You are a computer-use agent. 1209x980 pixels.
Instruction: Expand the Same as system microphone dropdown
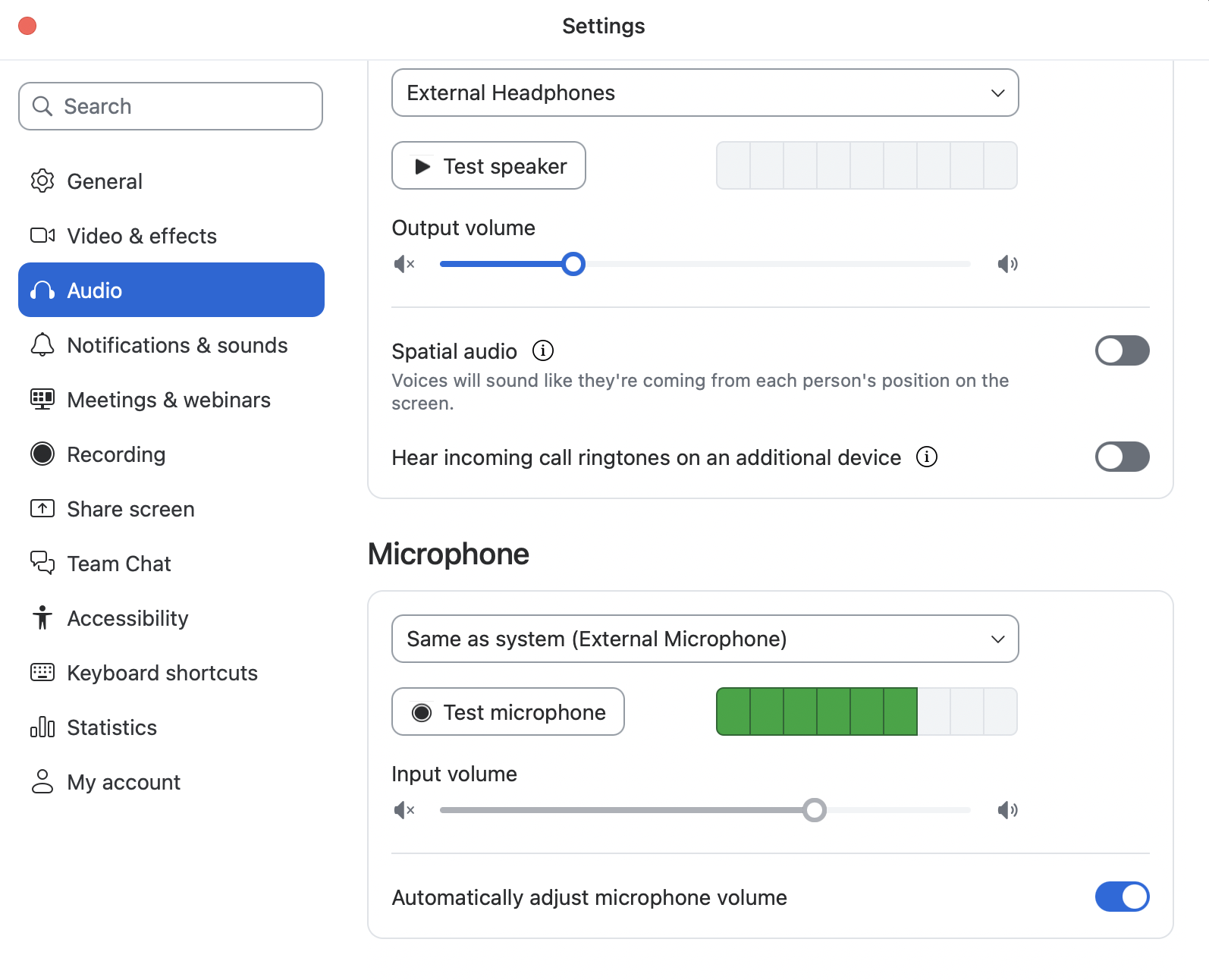(705, 639)
